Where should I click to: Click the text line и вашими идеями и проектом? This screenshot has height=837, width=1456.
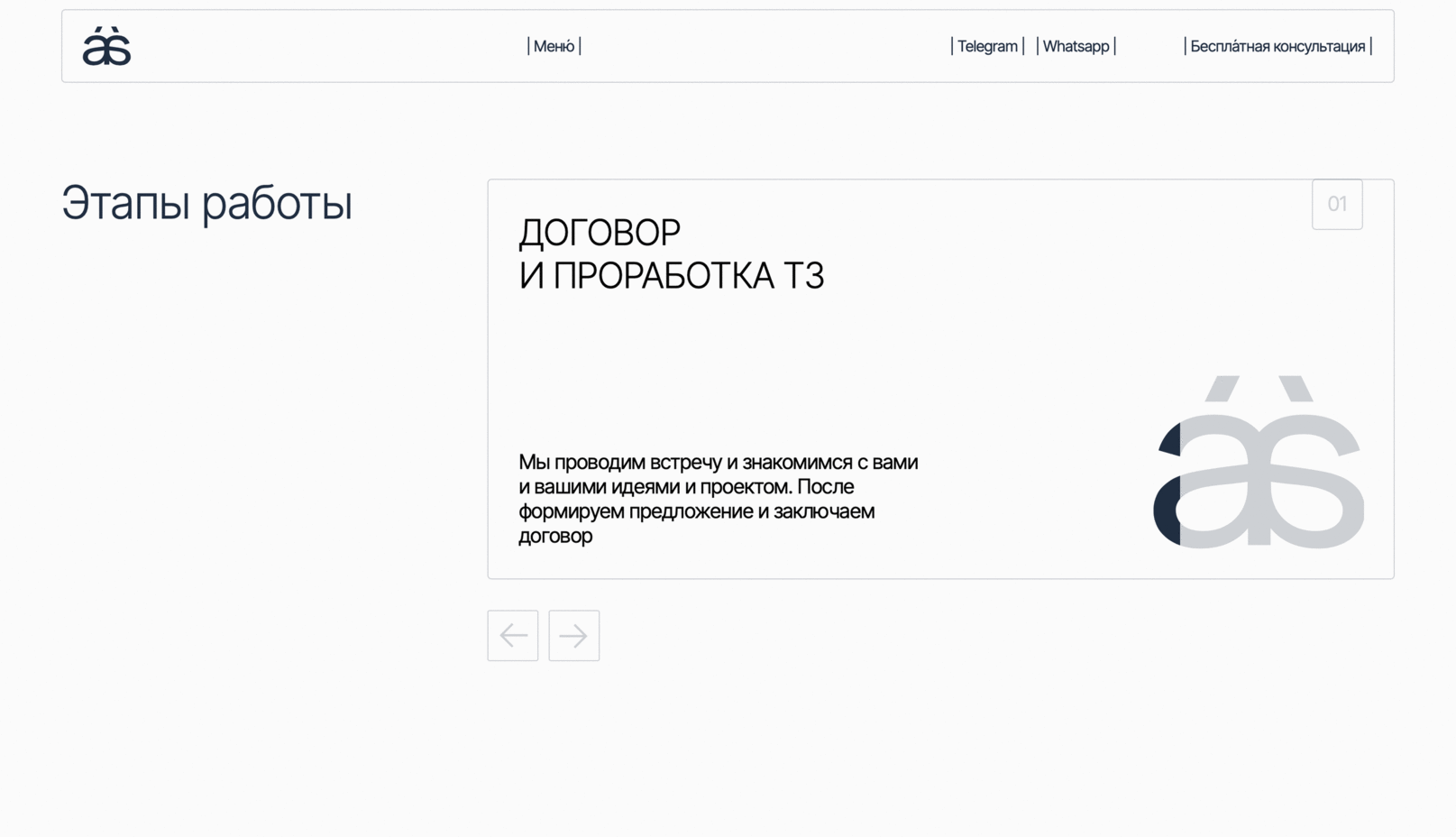[x=685, y=487]
